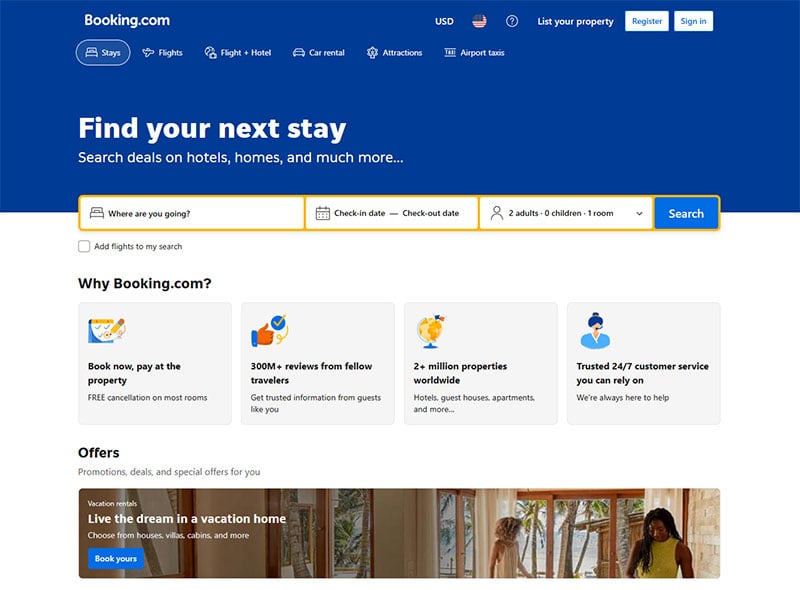
Task: Open the Airport taxis tab
Action: coord(474,53)
